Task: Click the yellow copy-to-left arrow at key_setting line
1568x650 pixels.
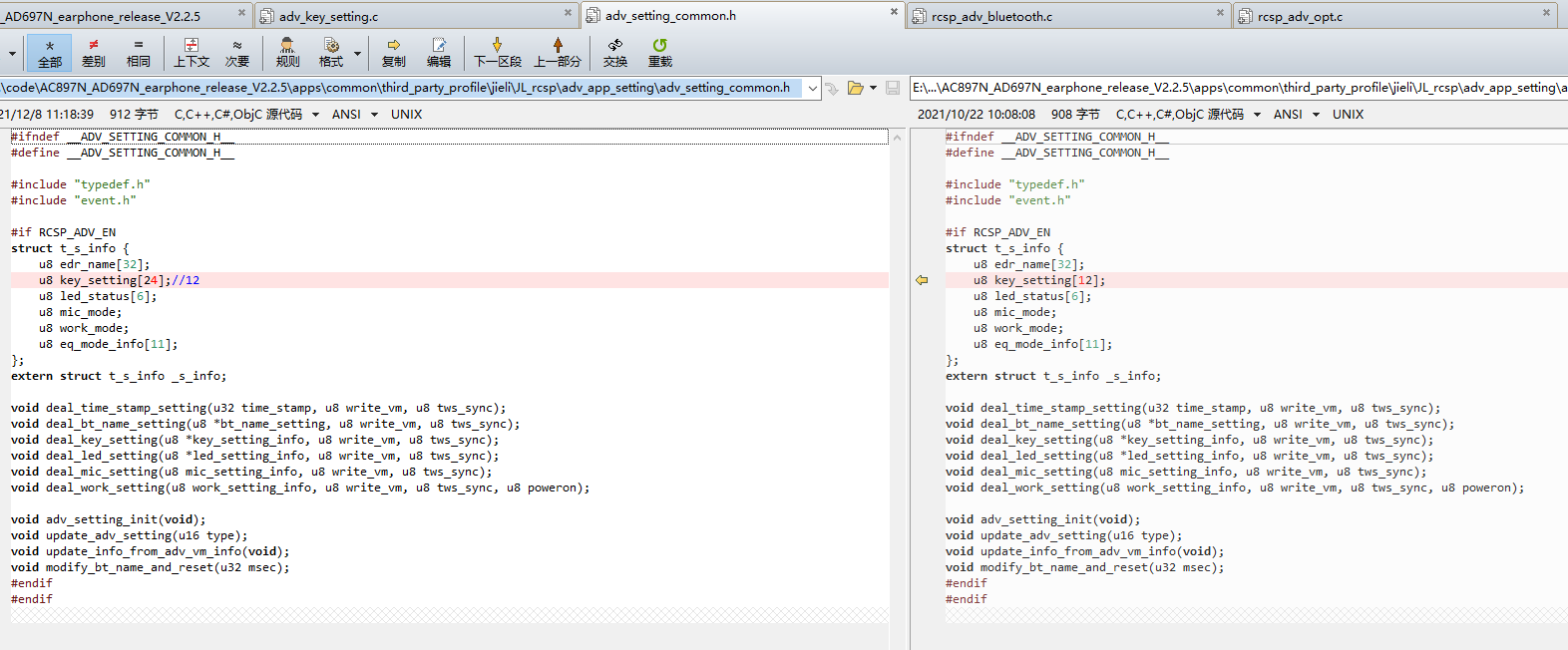Action: 922,280
